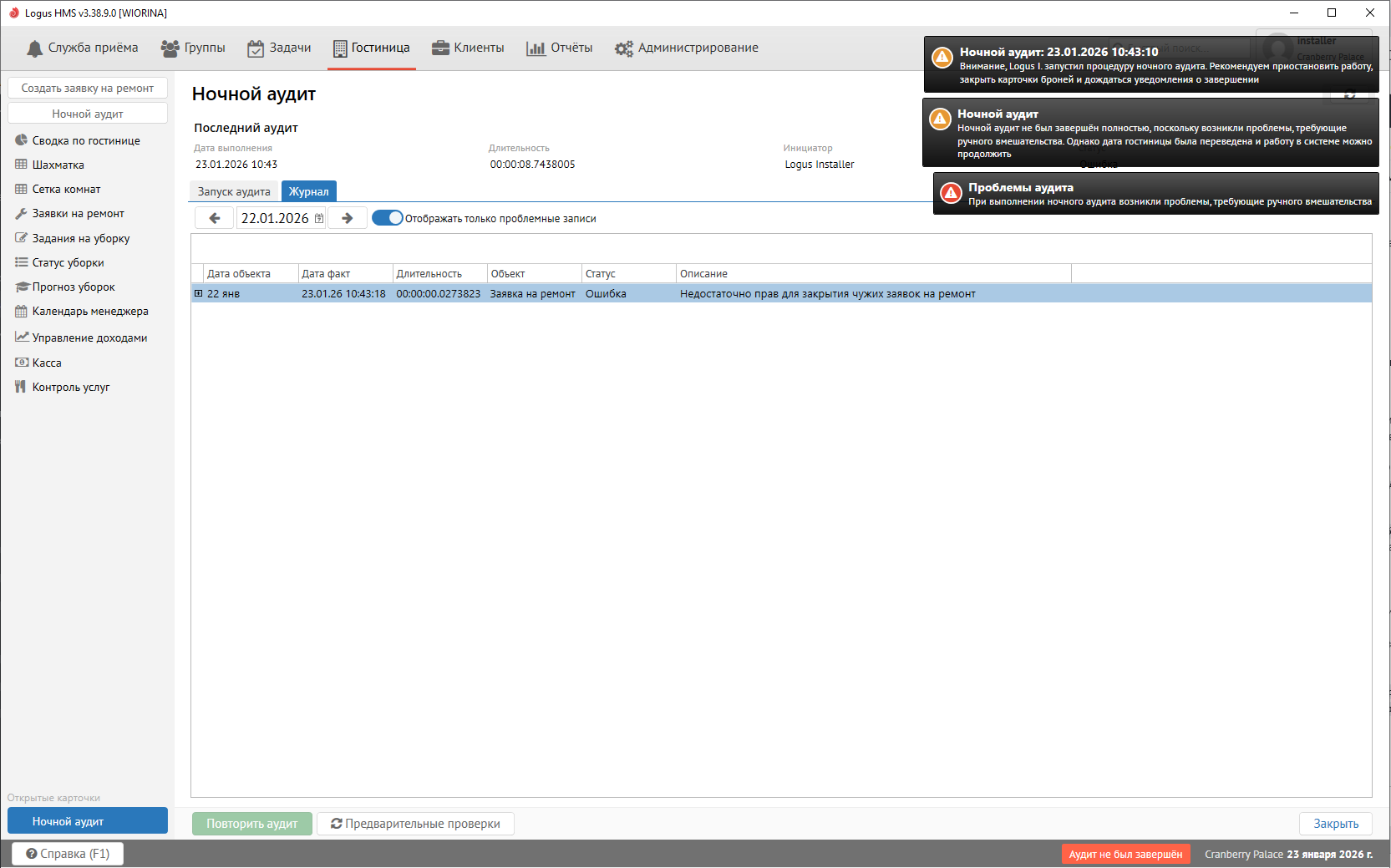Click the Описание column header
Image resolution: width=1391 pixels, height=868 pixels.
coord(873,273)
